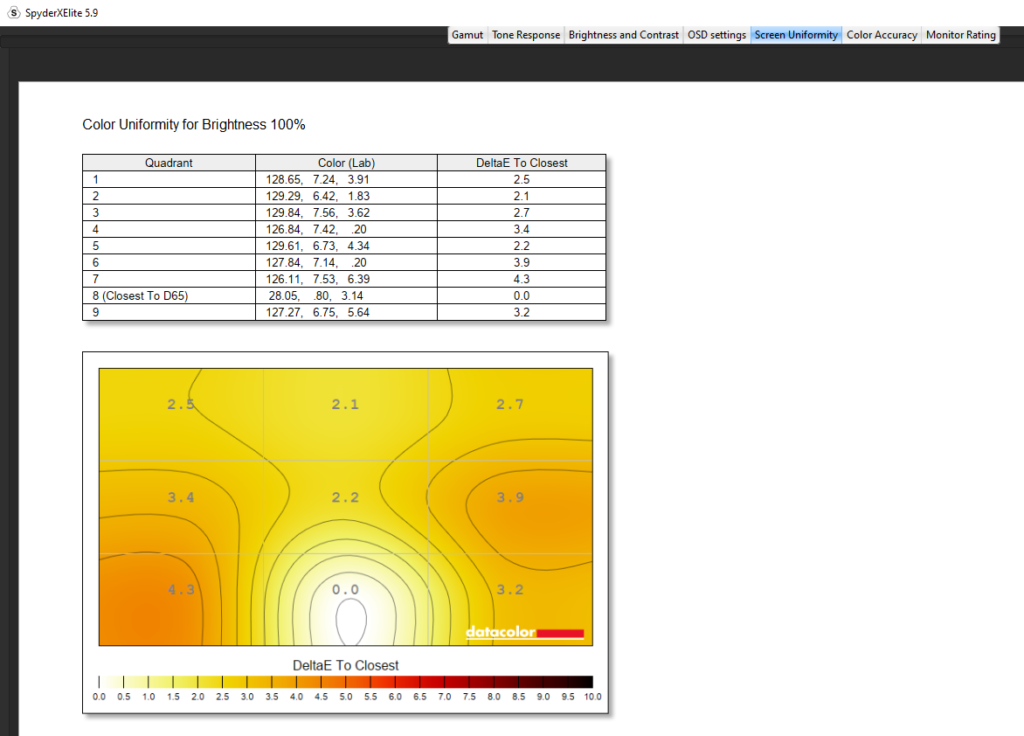Click the Color (Lab) column header
1024x736 pixels.
346,163
